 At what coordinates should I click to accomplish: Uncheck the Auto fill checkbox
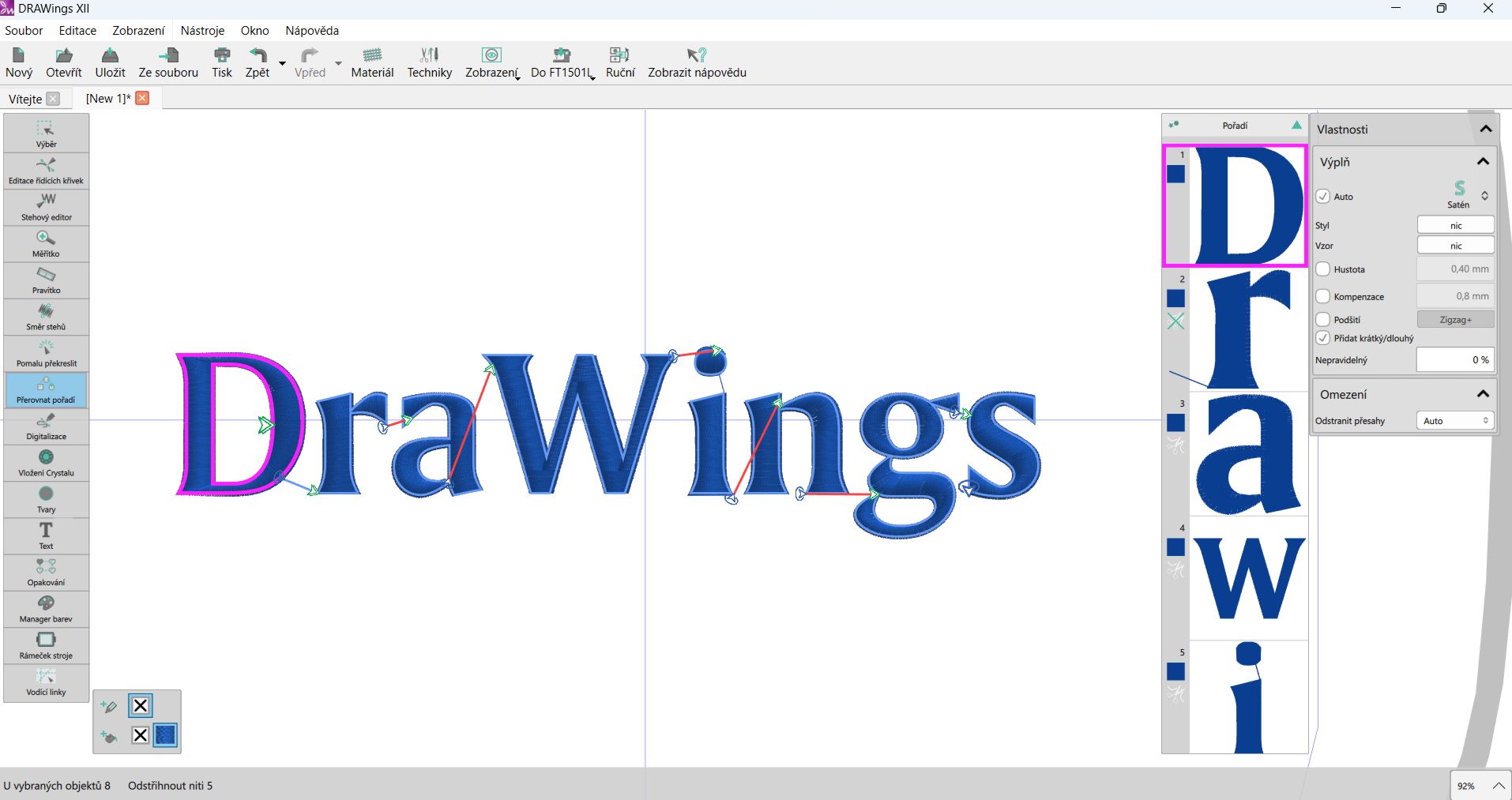(1323, 196)
